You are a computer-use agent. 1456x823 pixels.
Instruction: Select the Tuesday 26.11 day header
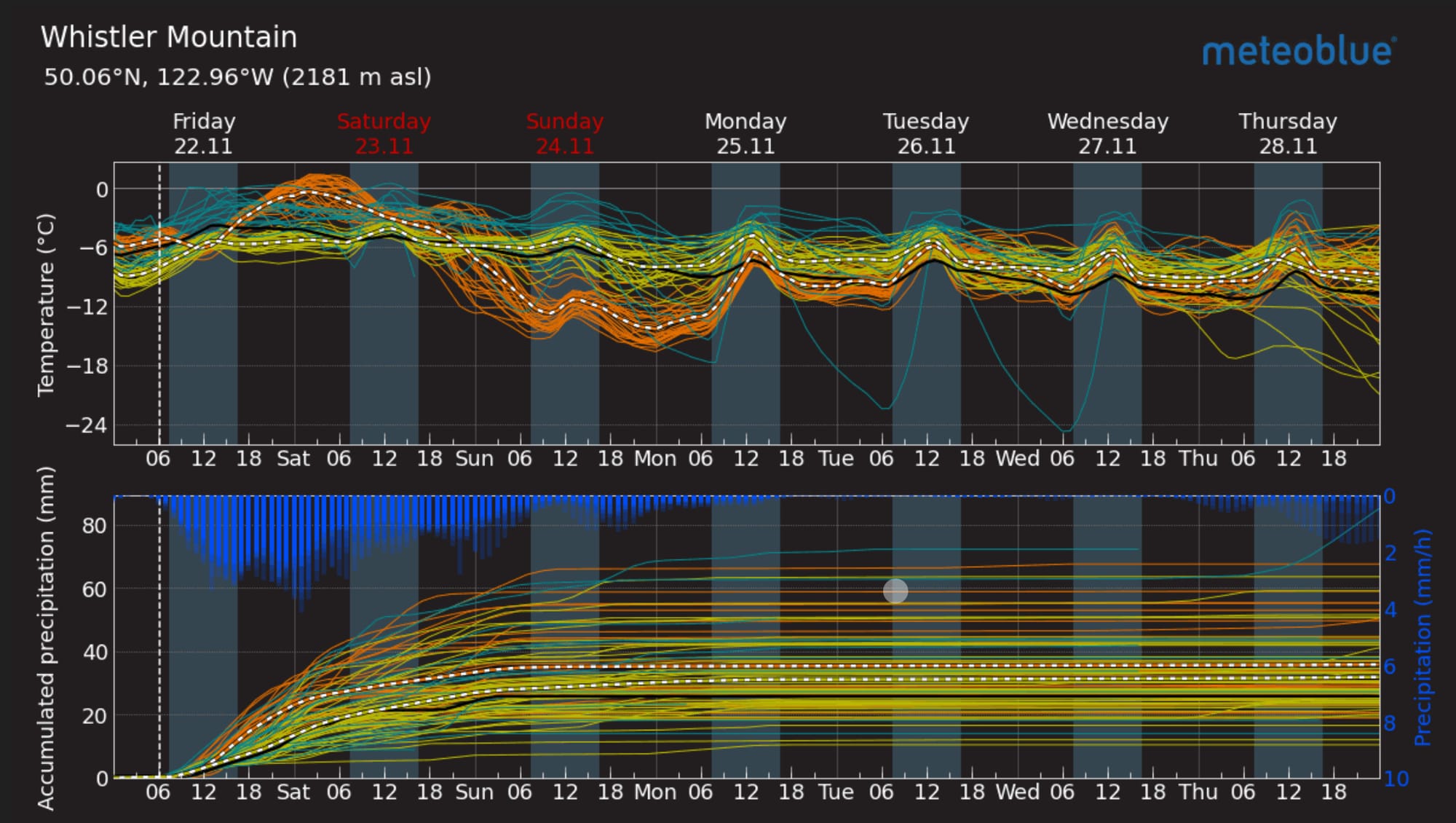[x=926, y=133]
